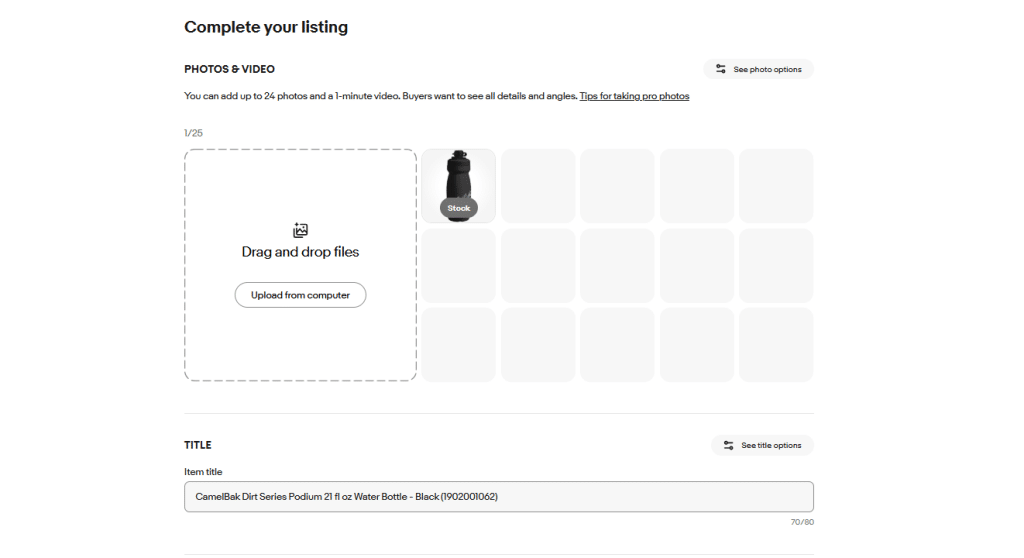Choose the center photo slot in the middle row
1024x558 pixels.
[x=617, y=265]
